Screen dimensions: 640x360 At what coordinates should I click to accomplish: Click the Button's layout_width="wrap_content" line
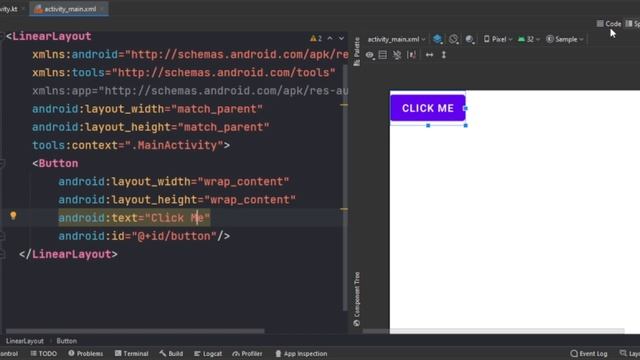pyautogui.click(x=174, y=182)
